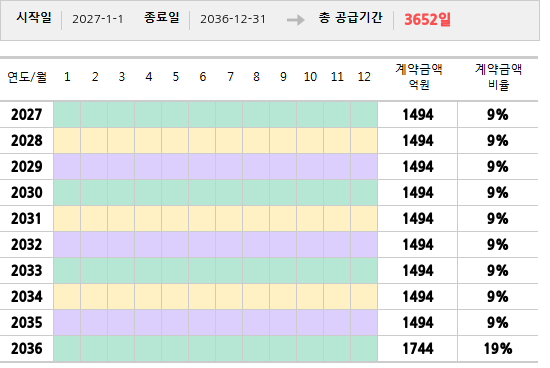Click the end date value 2036-12-31

[233, 19]
